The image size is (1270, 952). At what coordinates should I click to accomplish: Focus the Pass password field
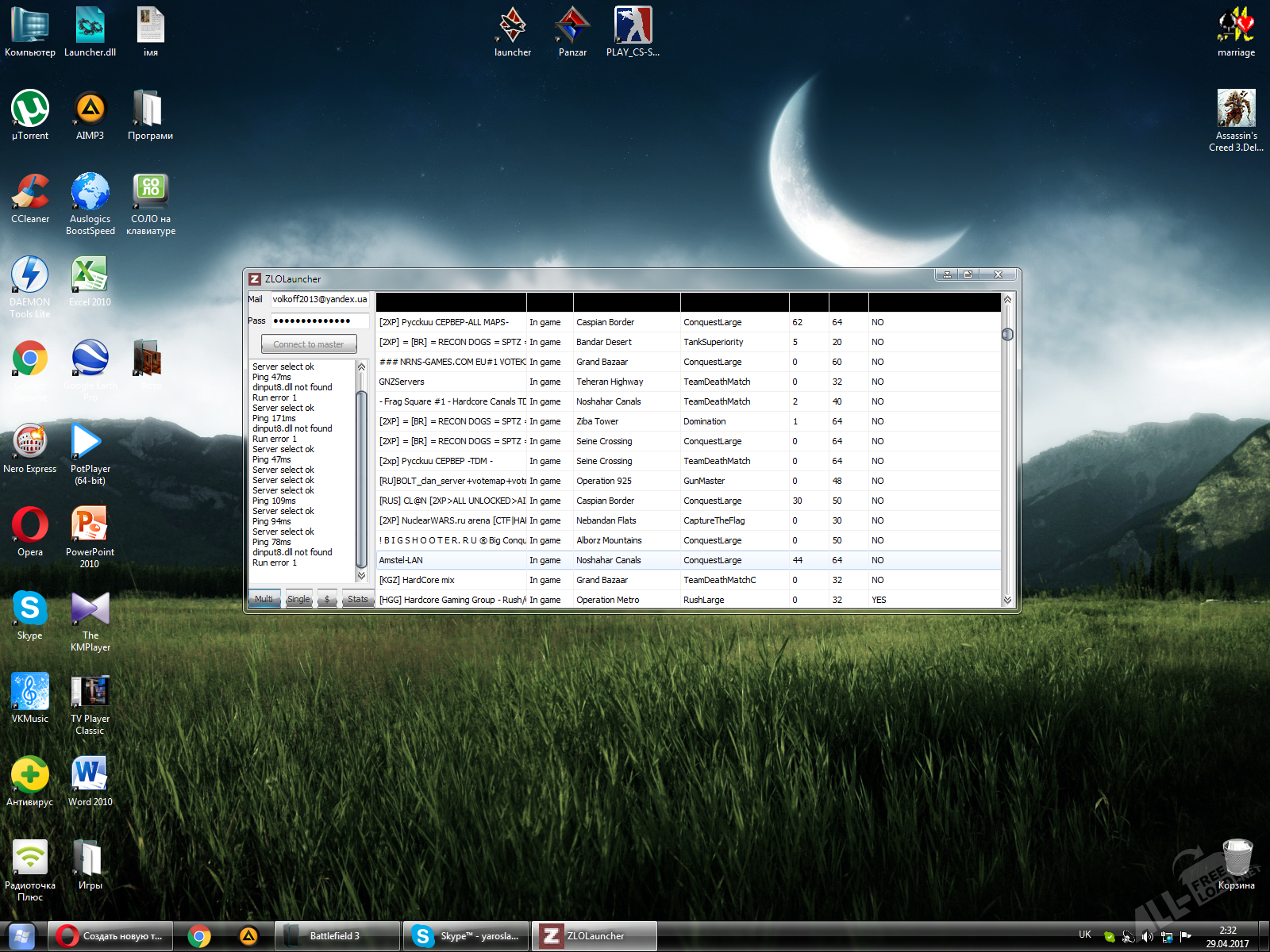(x=319, y=321)
